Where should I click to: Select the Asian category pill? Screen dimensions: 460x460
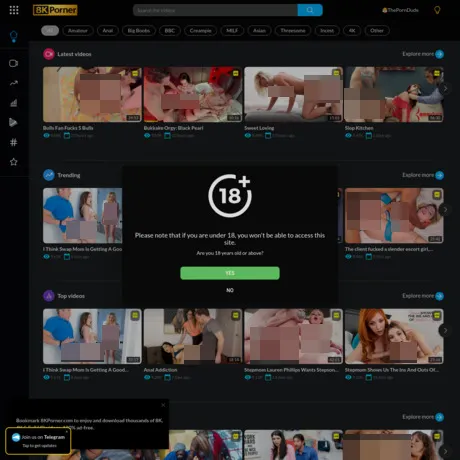[x=259, y=31]
